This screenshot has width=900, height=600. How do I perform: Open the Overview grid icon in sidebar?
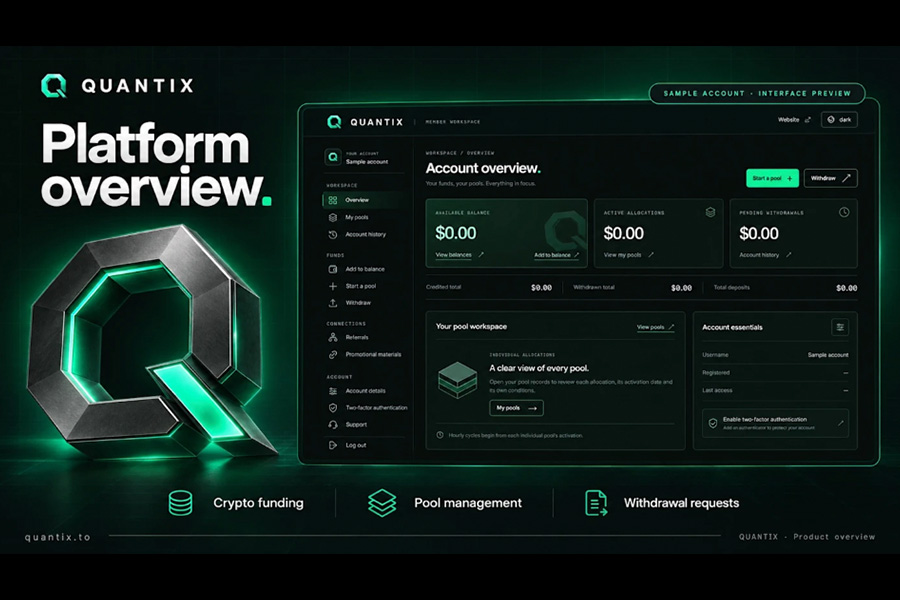333,200
